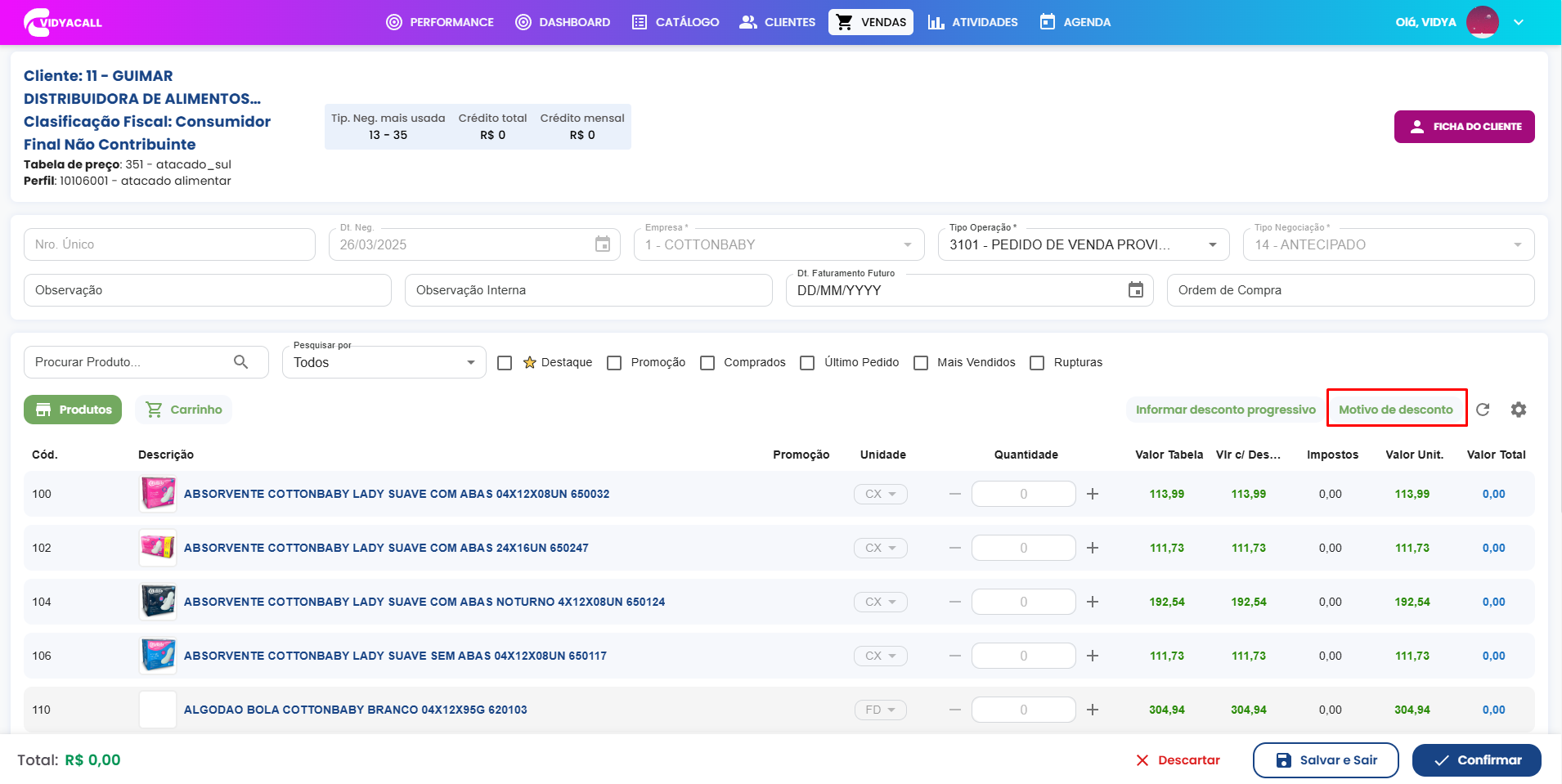Image resolution: width=1562 pixels, height=784 pixels.
Task: Open FD unit dropdown for product 110
Action: pos(881,710)
